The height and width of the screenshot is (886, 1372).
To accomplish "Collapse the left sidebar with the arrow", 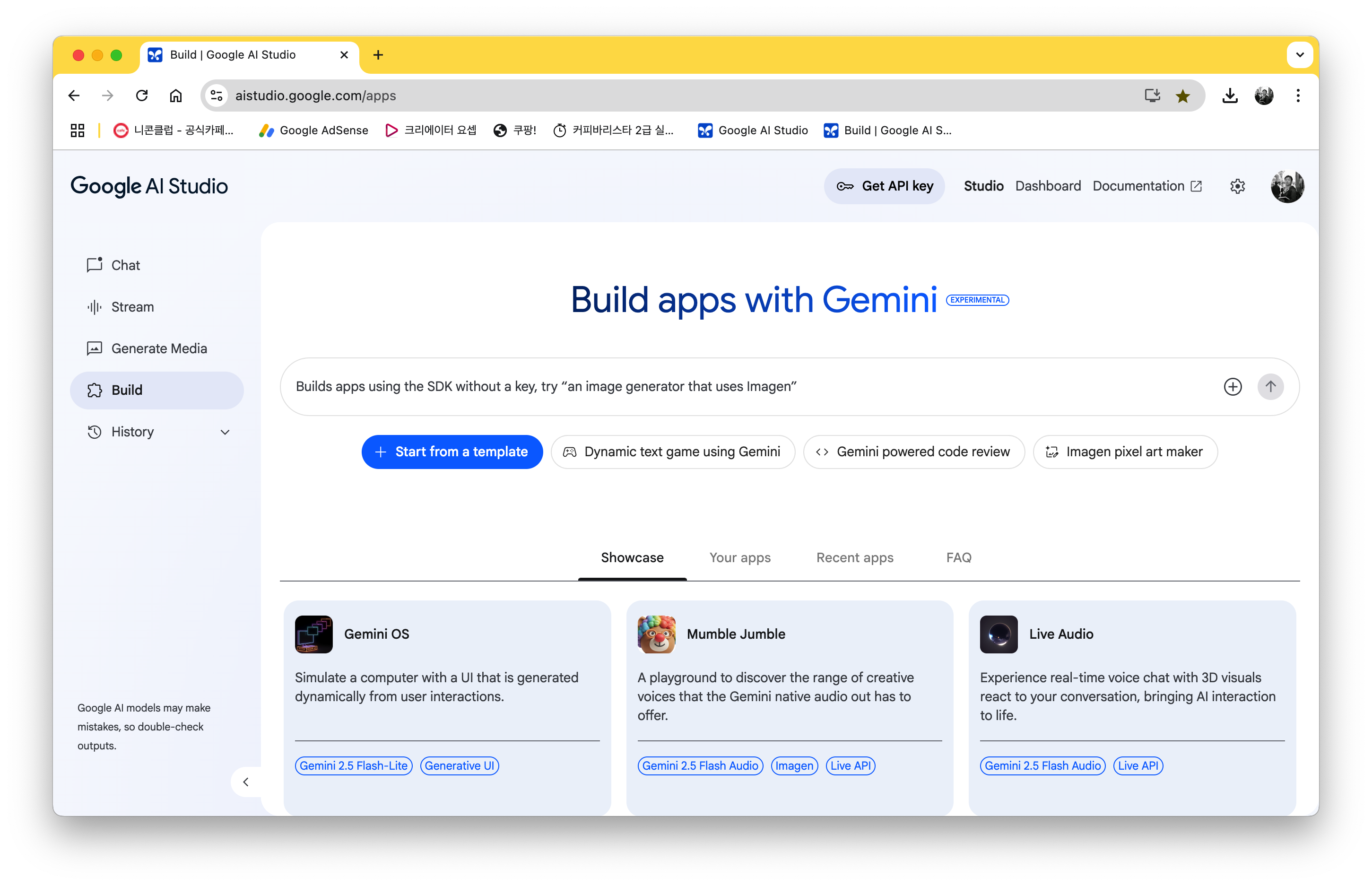I will [246, 782].
